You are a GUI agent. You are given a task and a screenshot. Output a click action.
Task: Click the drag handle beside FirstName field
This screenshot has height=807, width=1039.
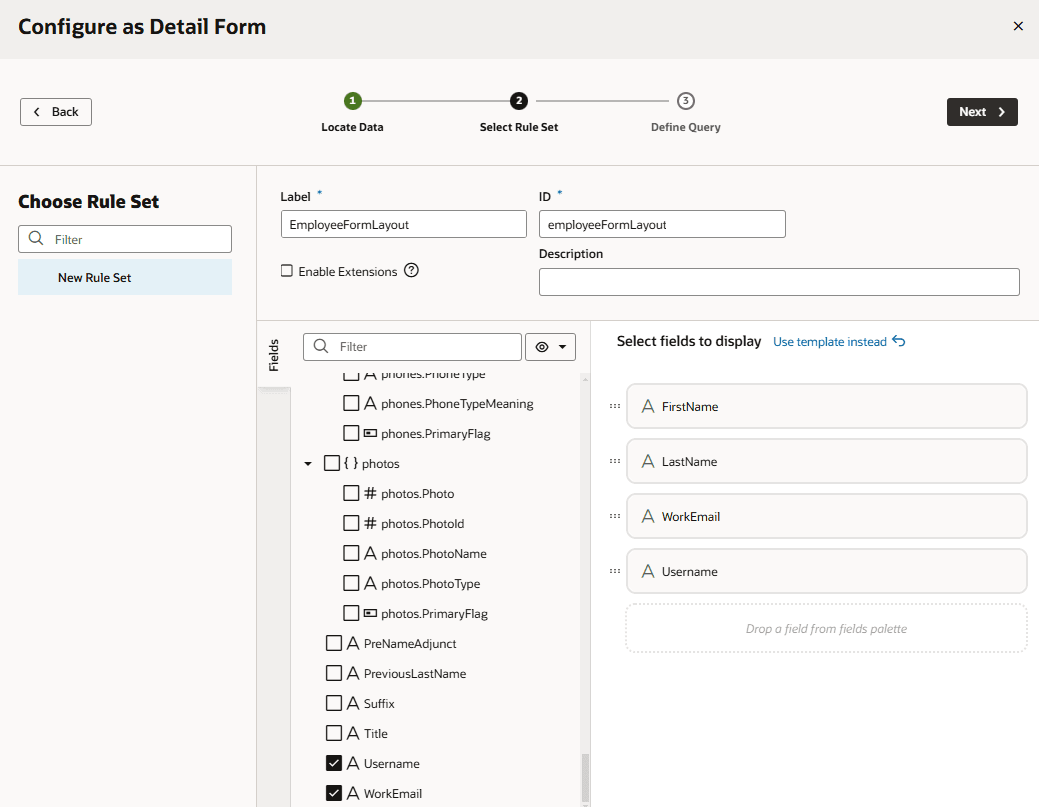pos(615,406)
